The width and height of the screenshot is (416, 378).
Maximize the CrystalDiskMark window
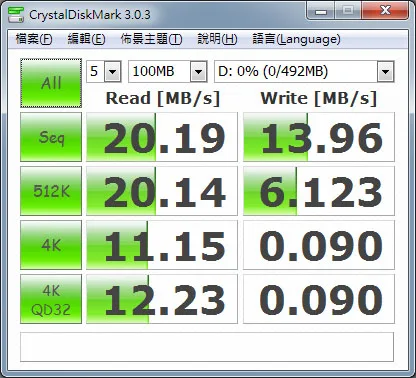tap(348, 11)
